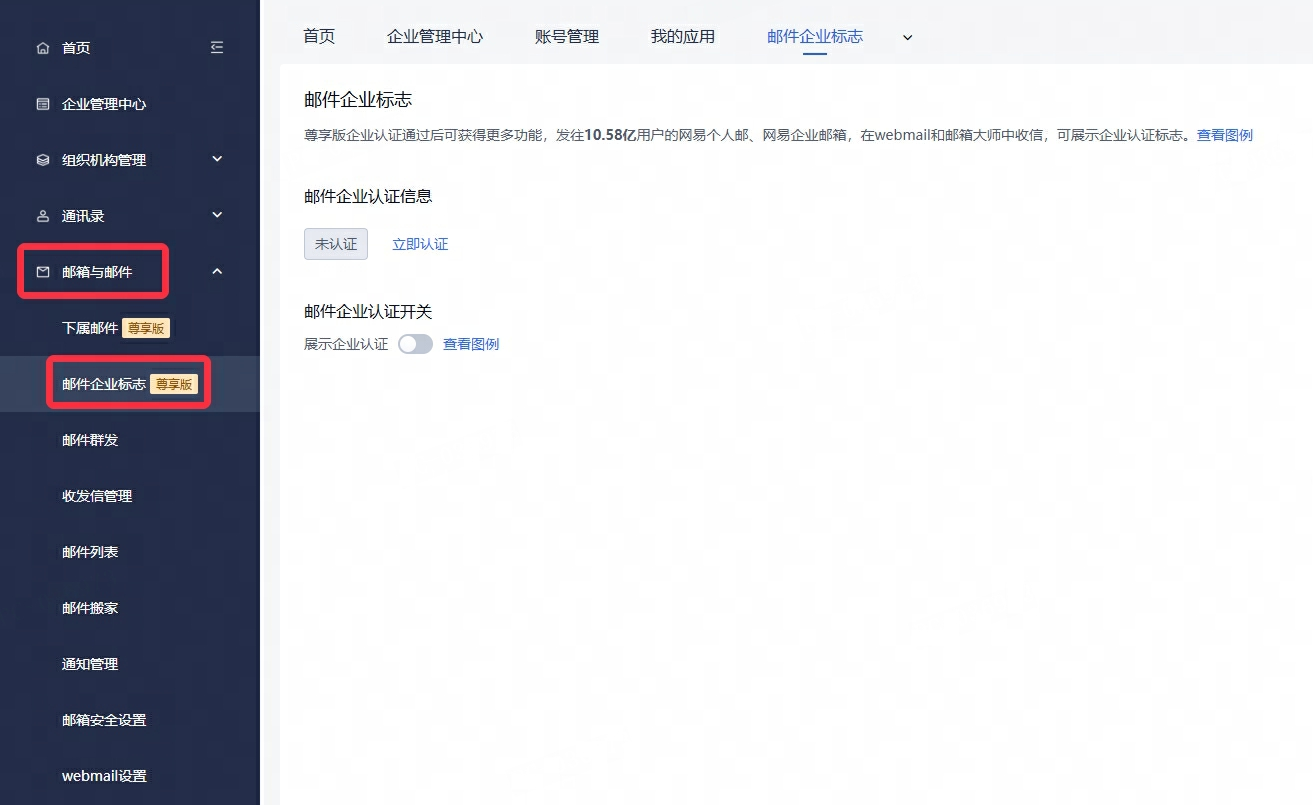Click the 邮件企业认证开关 heading
1313x805 pixels.
(x=368, y=312)
